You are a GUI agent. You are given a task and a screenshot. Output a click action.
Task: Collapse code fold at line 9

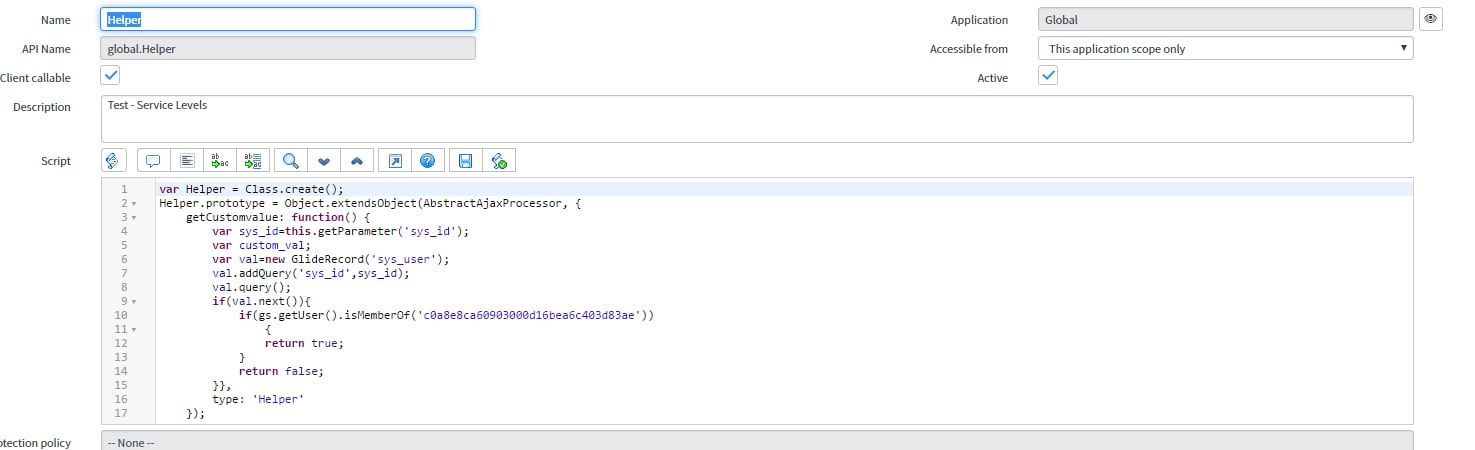134,301
